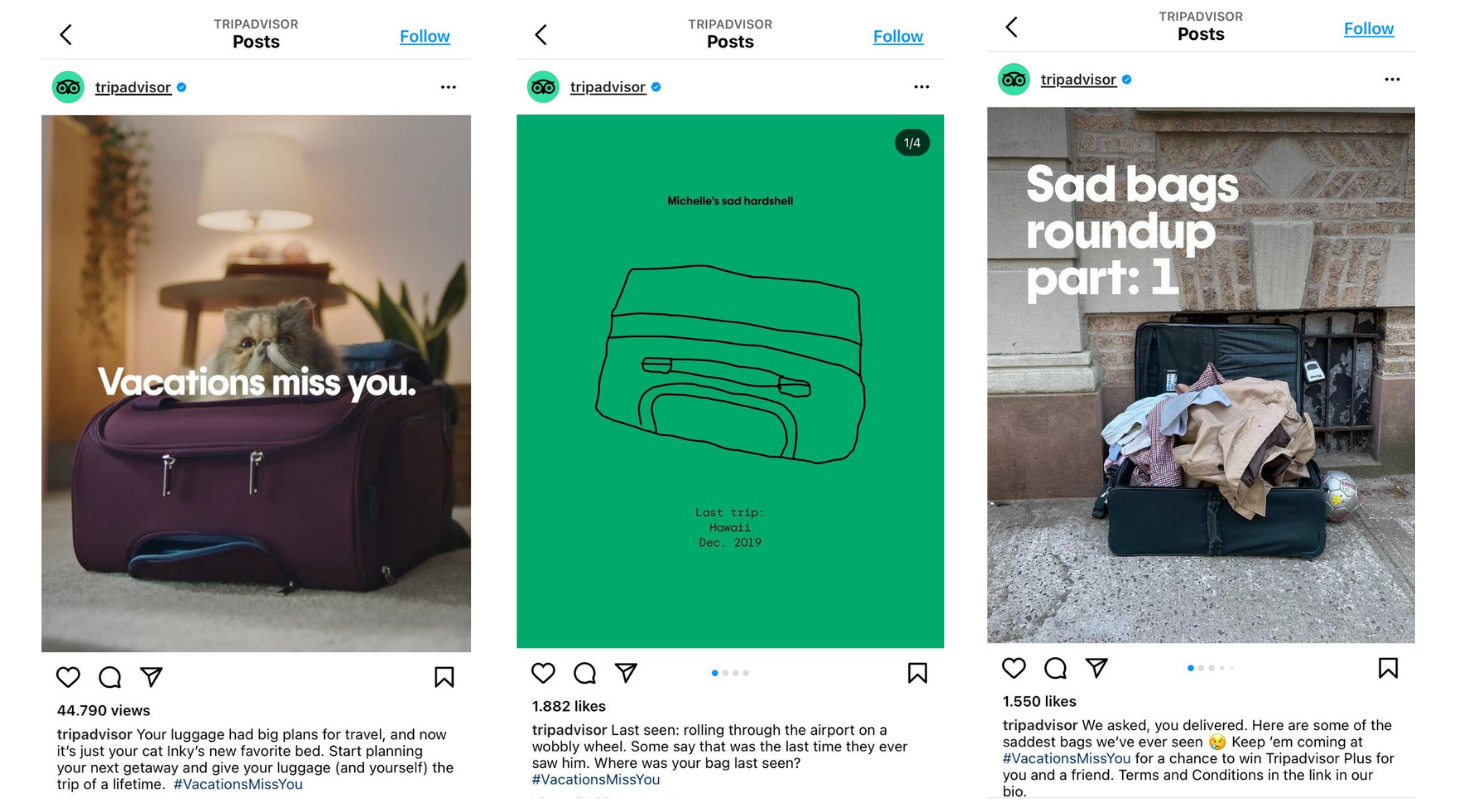Screen dimensions: 1460x800
Task: Select carousel page dots under the green hardshell post
Action: 730,673
